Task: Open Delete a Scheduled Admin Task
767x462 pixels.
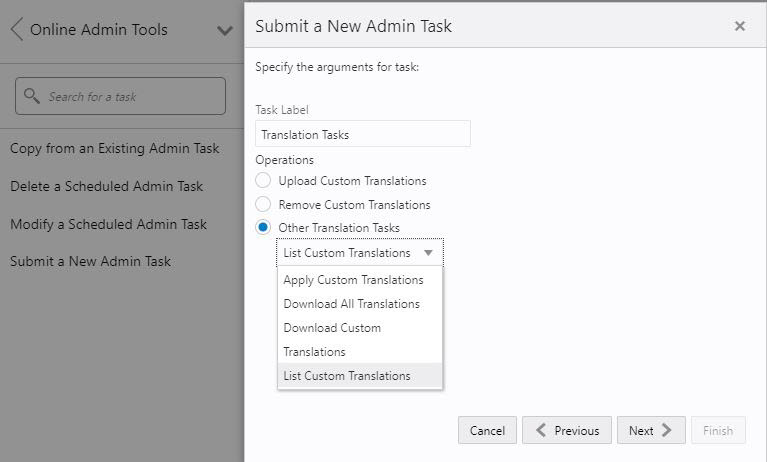Action: [x=106, y=186]
